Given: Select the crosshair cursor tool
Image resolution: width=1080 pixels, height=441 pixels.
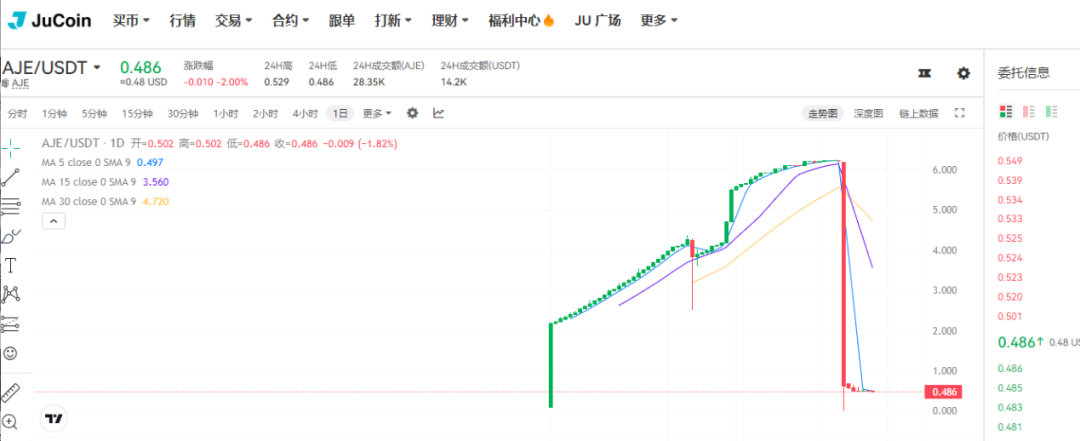Looking at the screenshot, I should 11,149.
